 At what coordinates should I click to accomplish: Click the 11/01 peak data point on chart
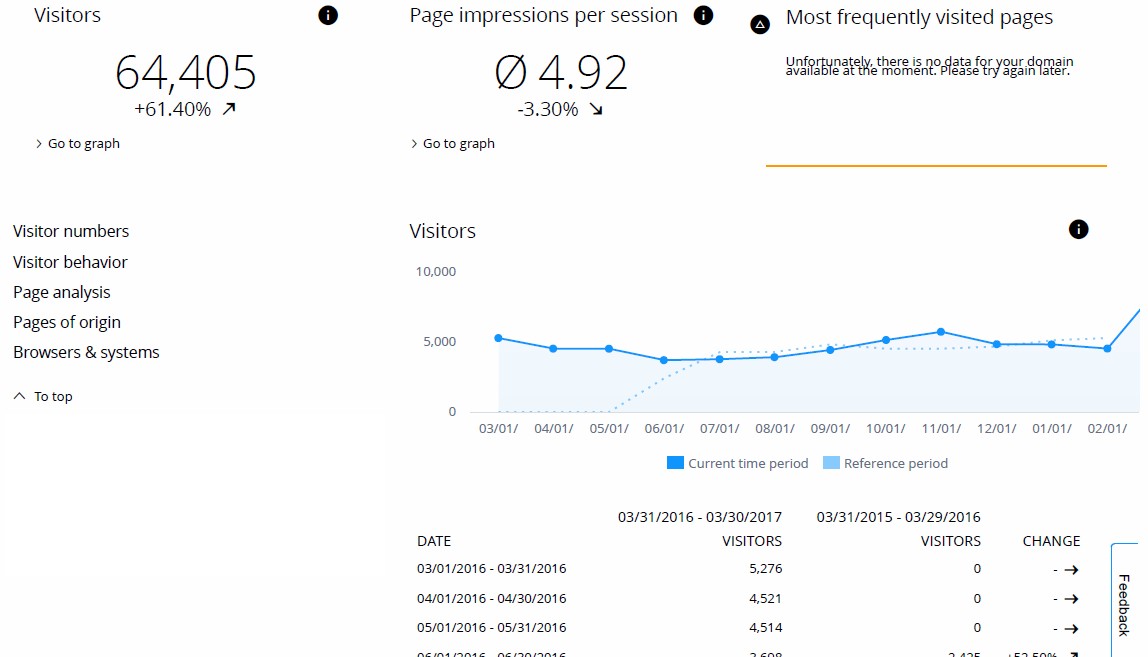tap(941, 332)
